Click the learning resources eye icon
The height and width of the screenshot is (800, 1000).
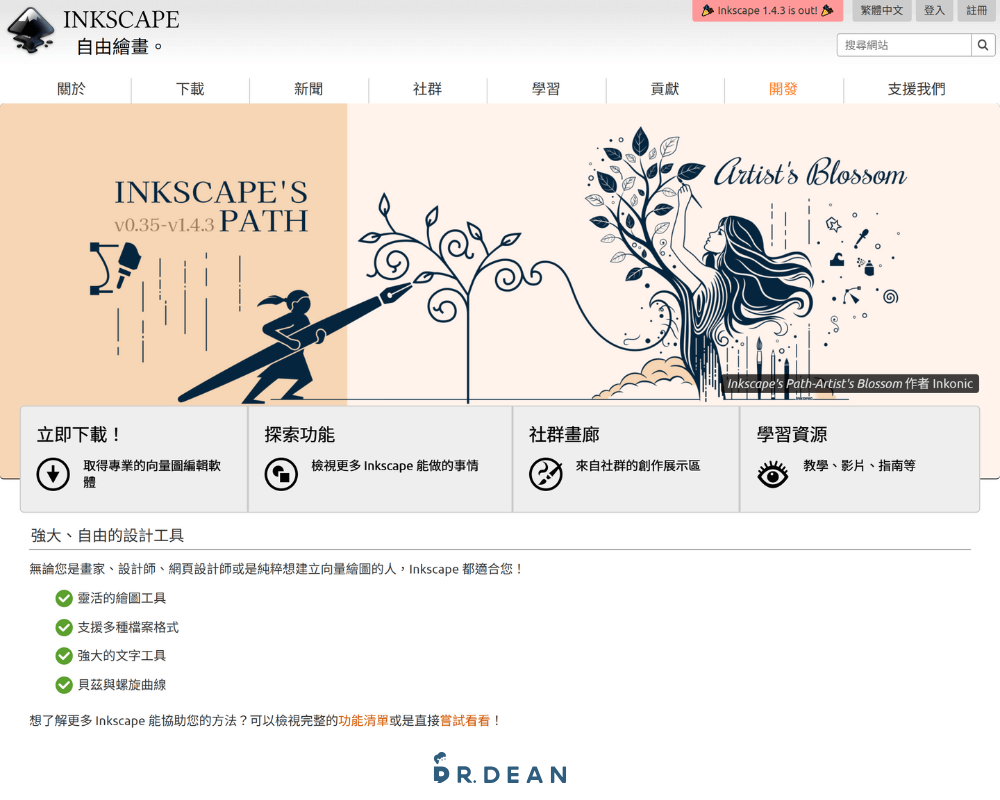773,475
